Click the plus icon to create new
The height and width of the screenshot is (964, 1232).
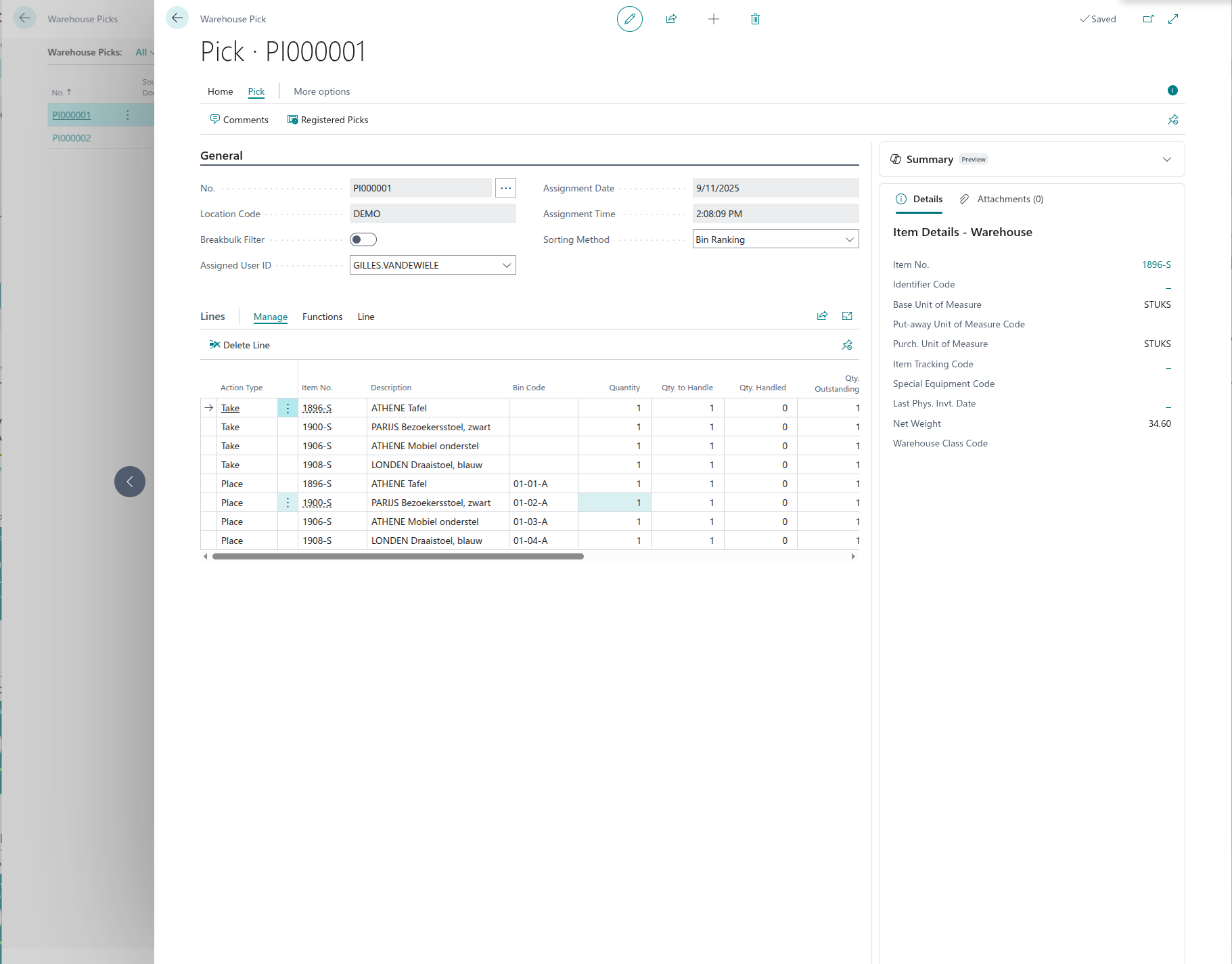[x=713, y=19]
